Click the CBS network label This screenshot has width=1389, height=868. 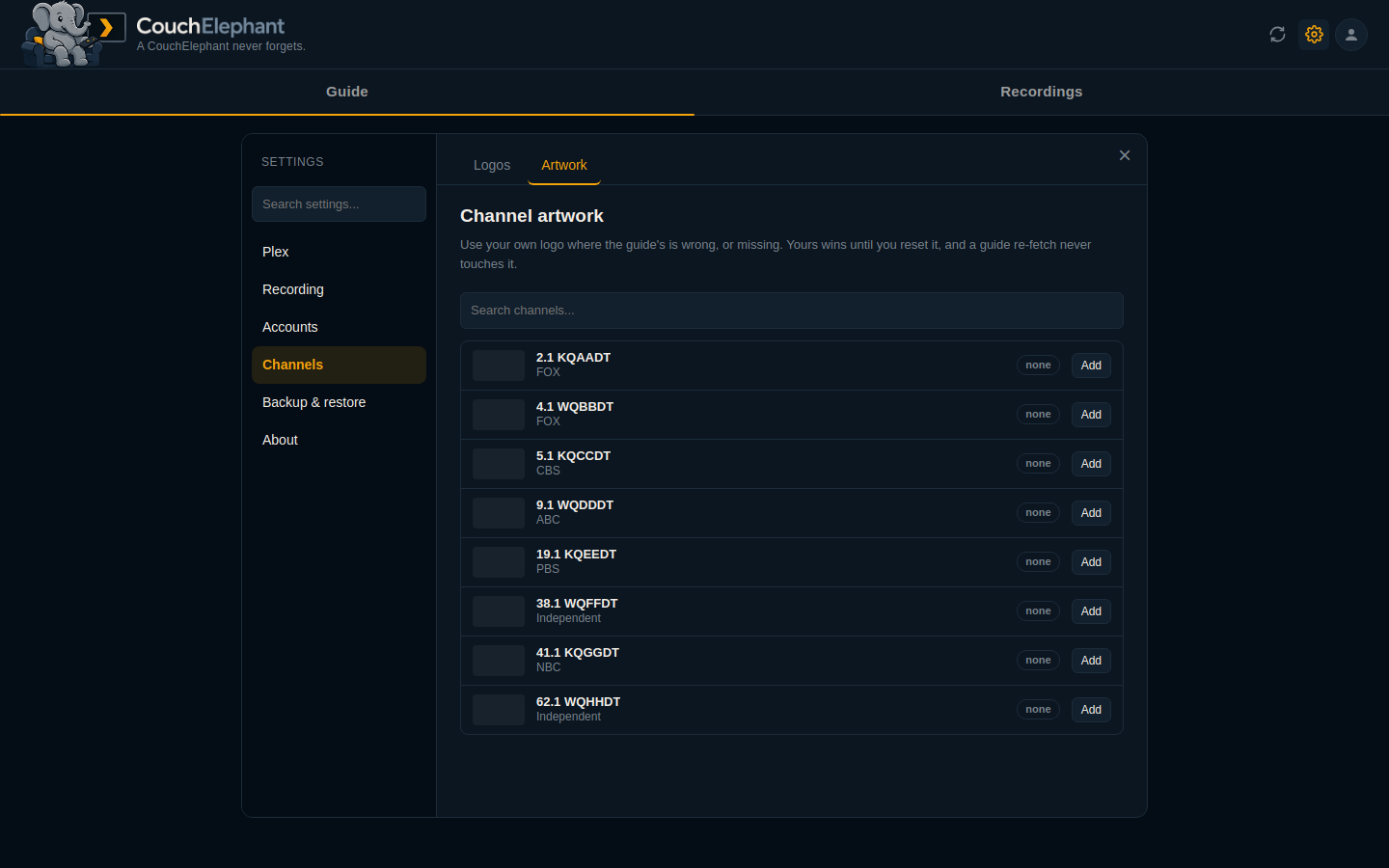tap(548, 471)
